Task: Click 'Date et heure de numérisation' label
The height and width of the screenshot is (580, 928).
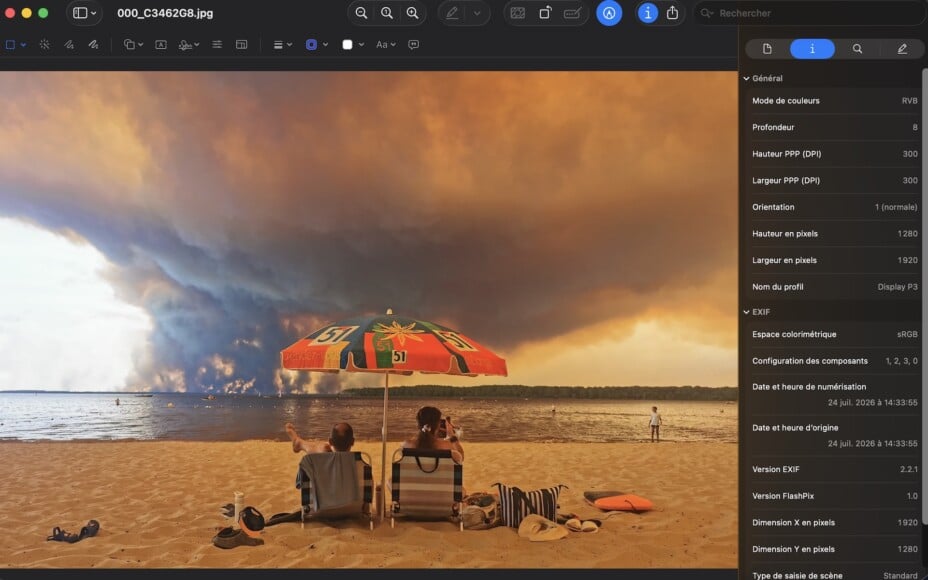Action: tap(809, 387)
